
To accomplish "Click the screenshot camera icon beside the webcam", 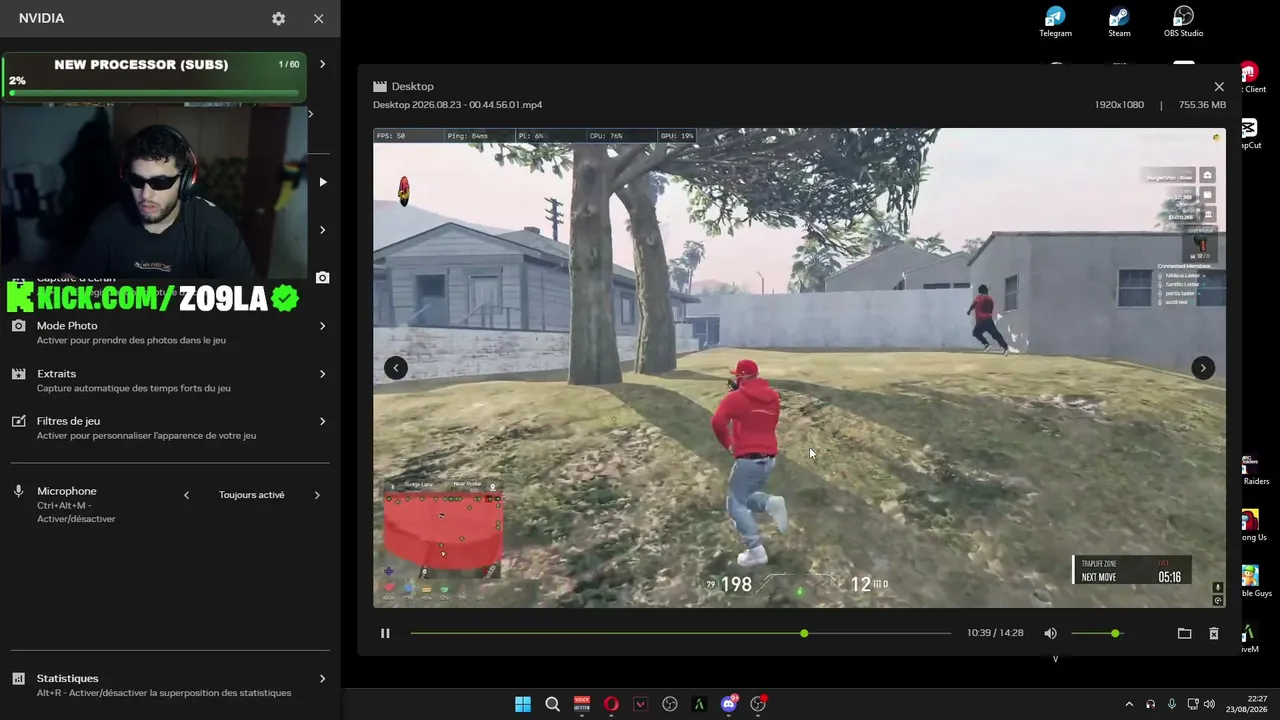I will pyautogui.click(x=322, y=278).
